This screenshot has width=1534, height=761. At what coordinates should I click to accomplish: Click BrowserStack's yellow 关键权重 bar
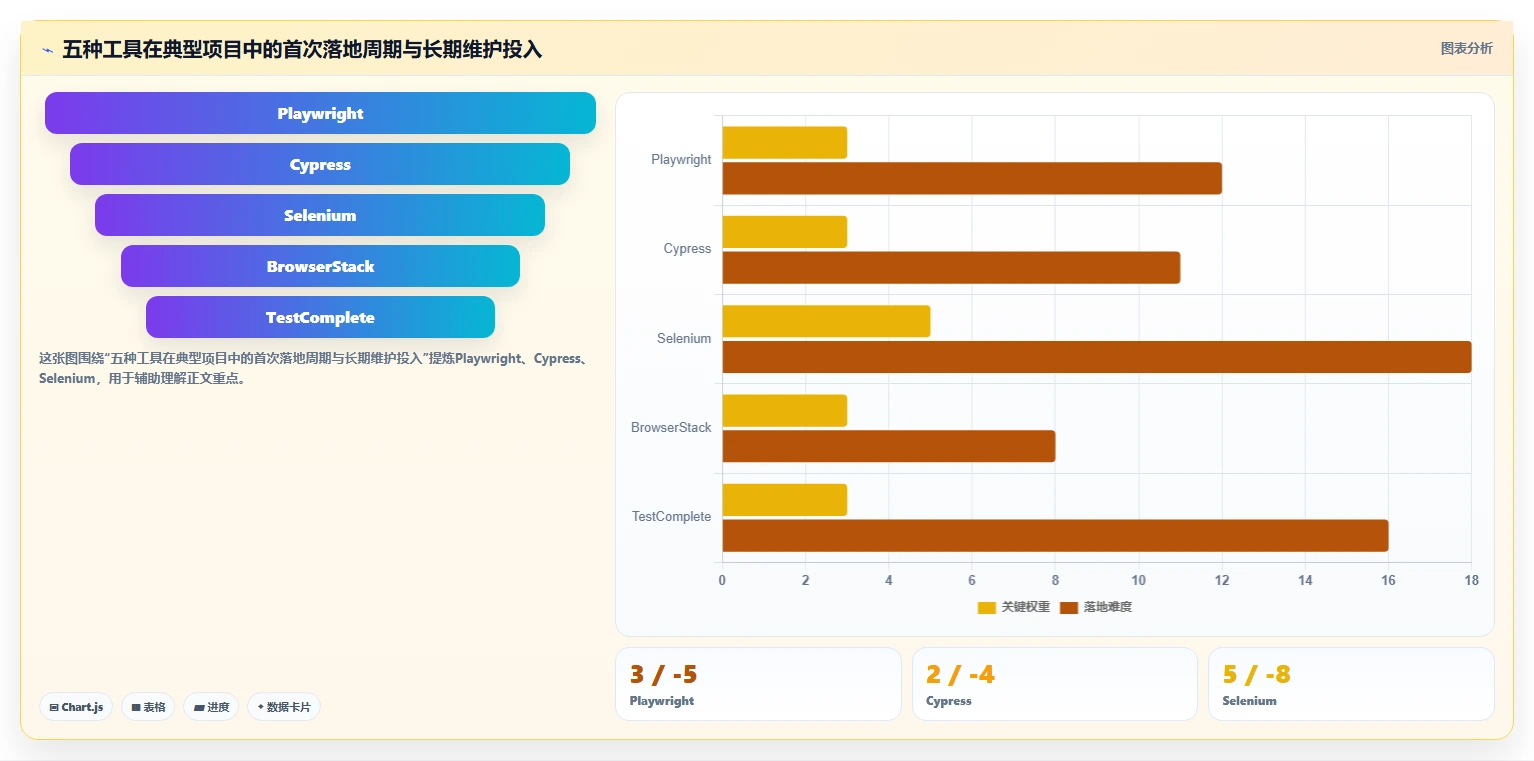[785, 410]
